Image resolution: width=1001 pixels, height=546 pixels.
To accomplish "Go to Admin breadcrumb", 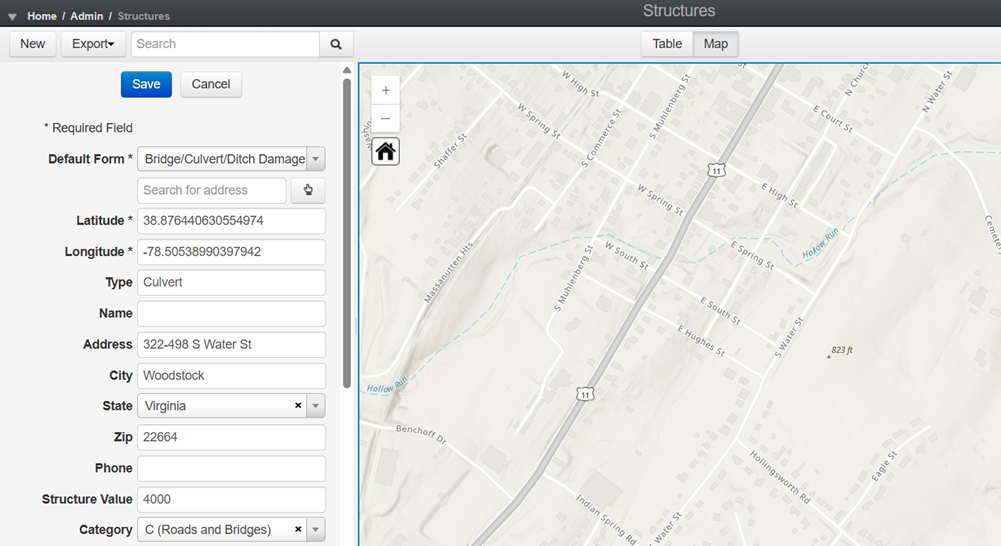I will (x=87, y=16).
